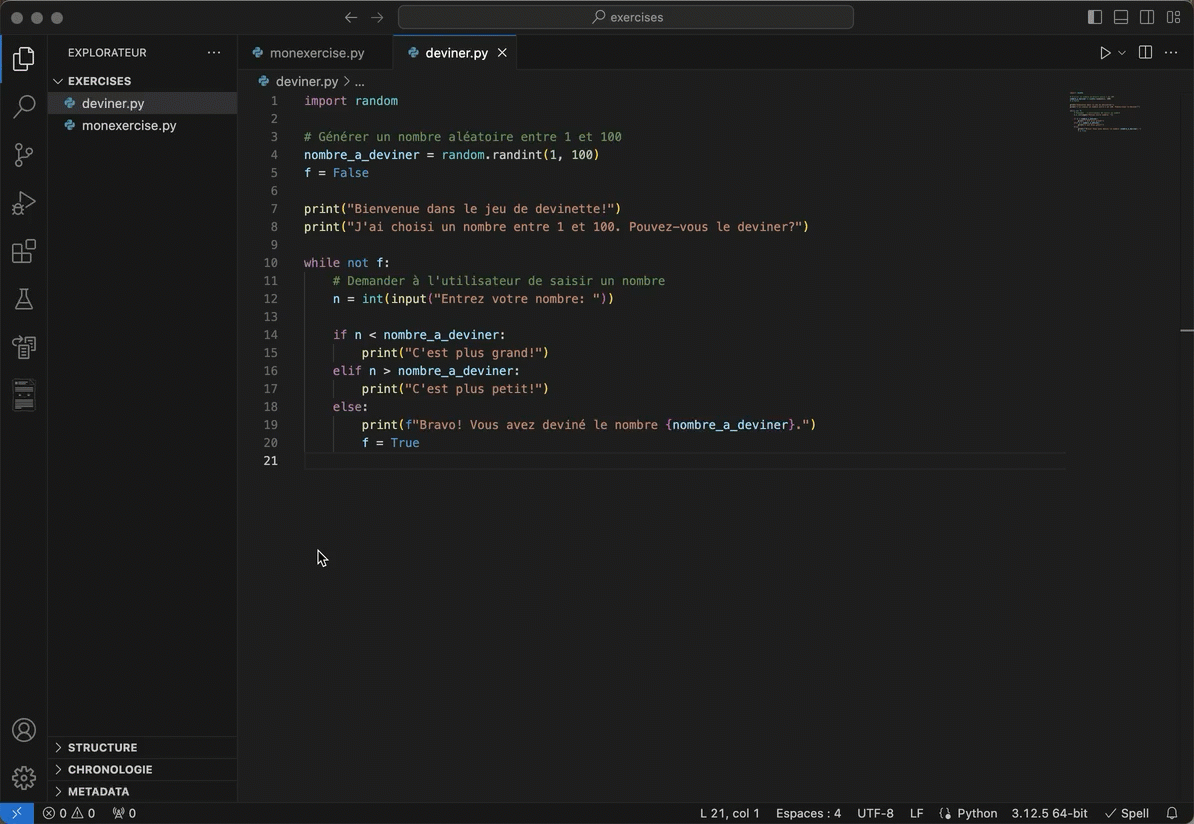Expand the CHRONOLOGIE section

pyautogui.click(x=142, y=769)
